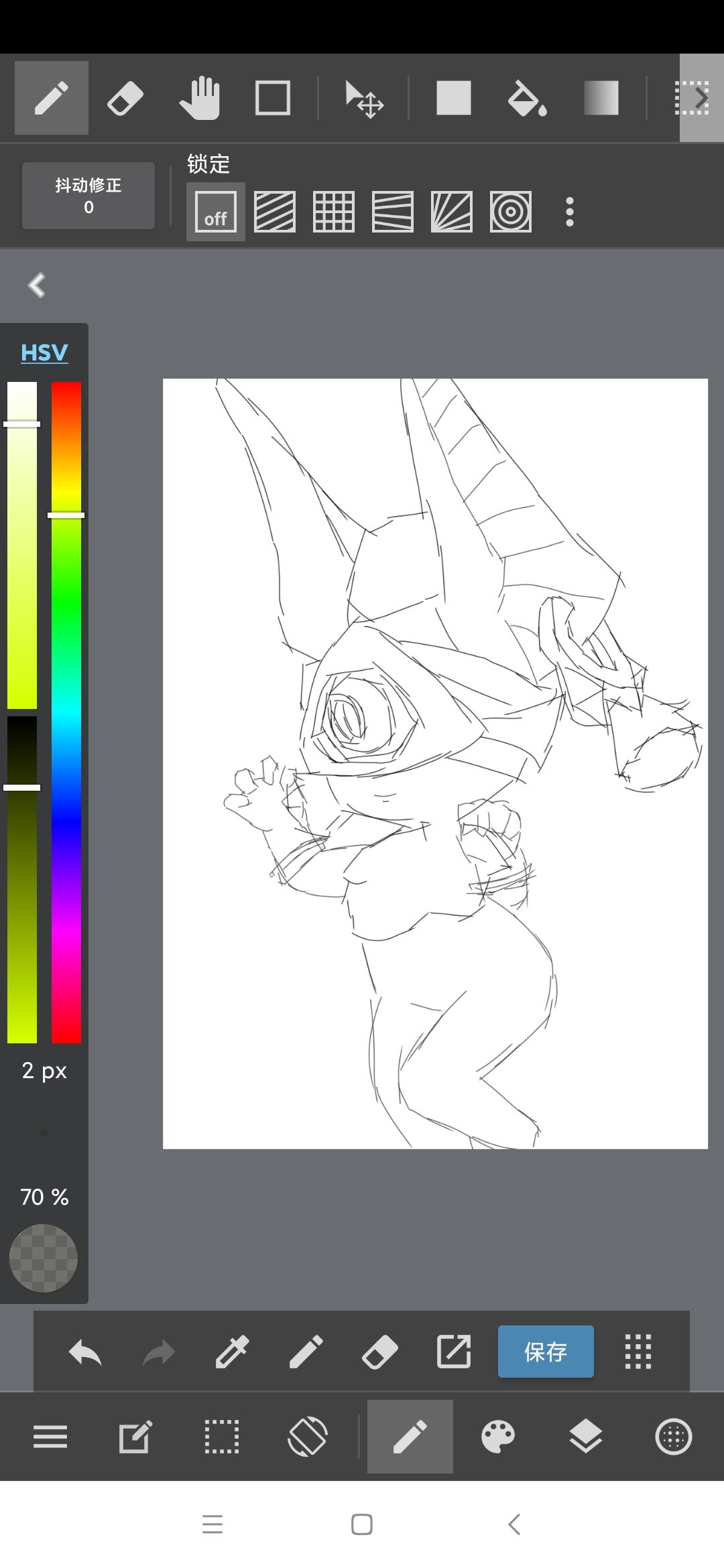Select the hand pan tool
This screenshot has height=1568, width=724.
coord(199,99)
